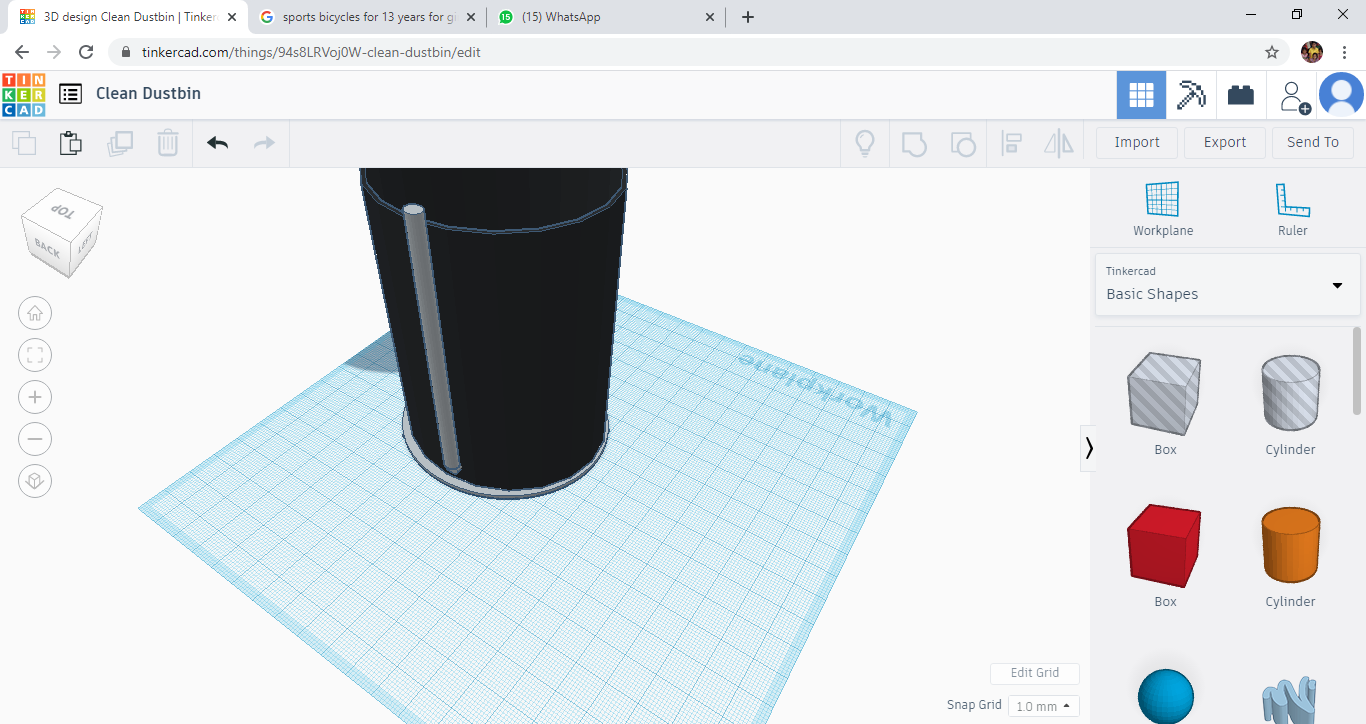The height and width of the screenshot is (724, 1366).
Task: Click the Import button
Action: 1137,143
